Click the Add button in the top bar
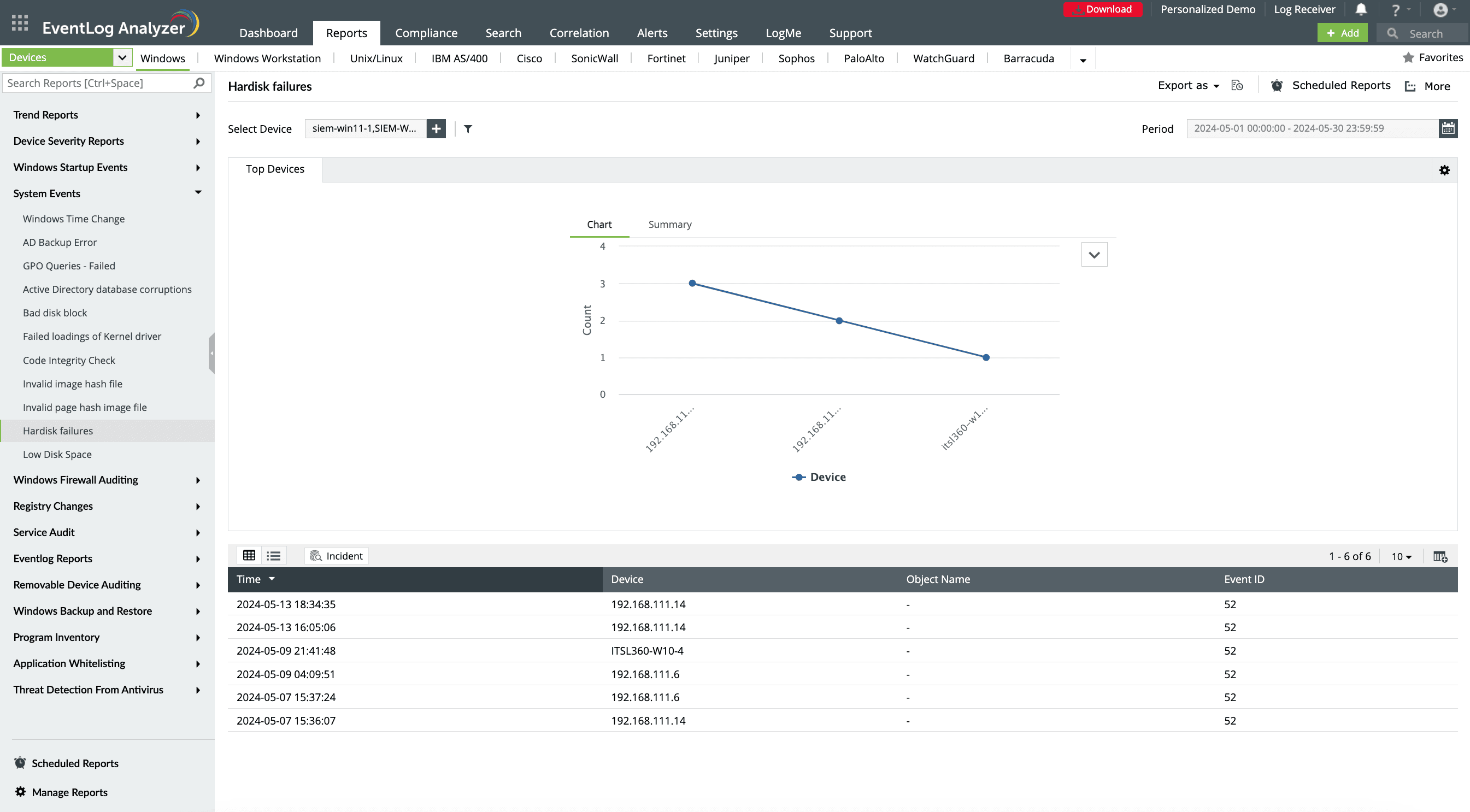 [x=1342, y=33]
